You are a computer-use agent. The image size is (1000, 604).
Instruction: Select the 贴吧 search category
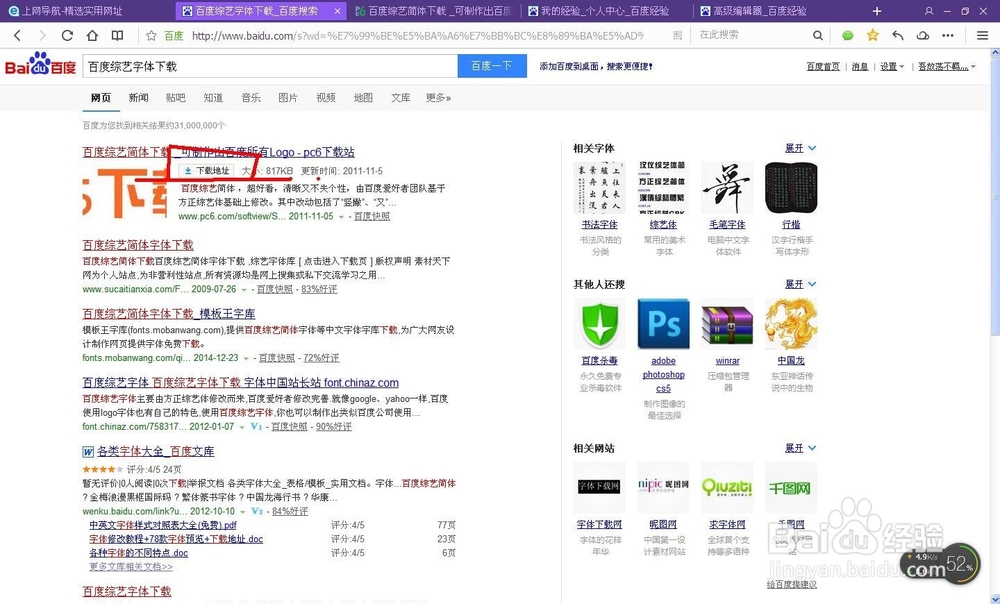tap(175, 98)
